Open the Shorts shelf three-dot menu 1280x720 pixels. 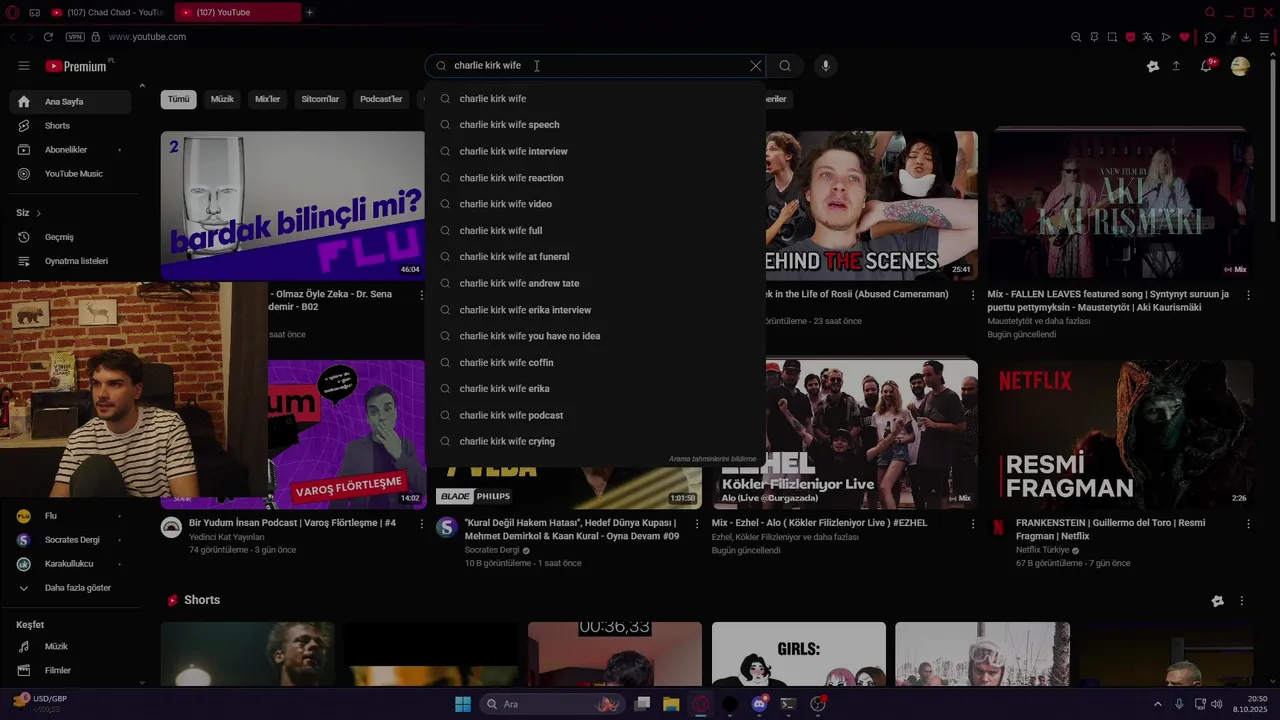click(1242, 601)
